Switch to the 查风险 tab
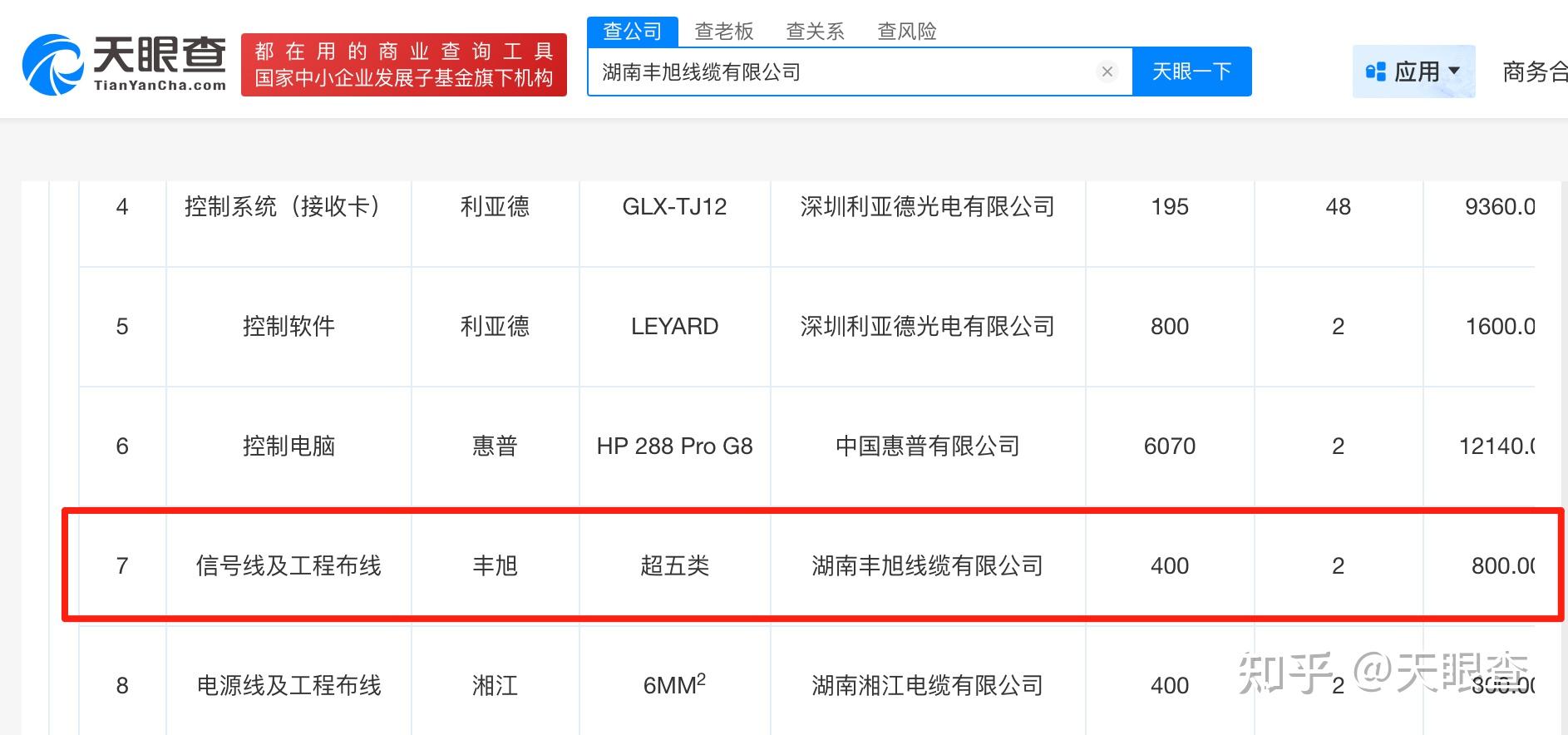Screen dimensions: 1568x735 click(907, 32)
